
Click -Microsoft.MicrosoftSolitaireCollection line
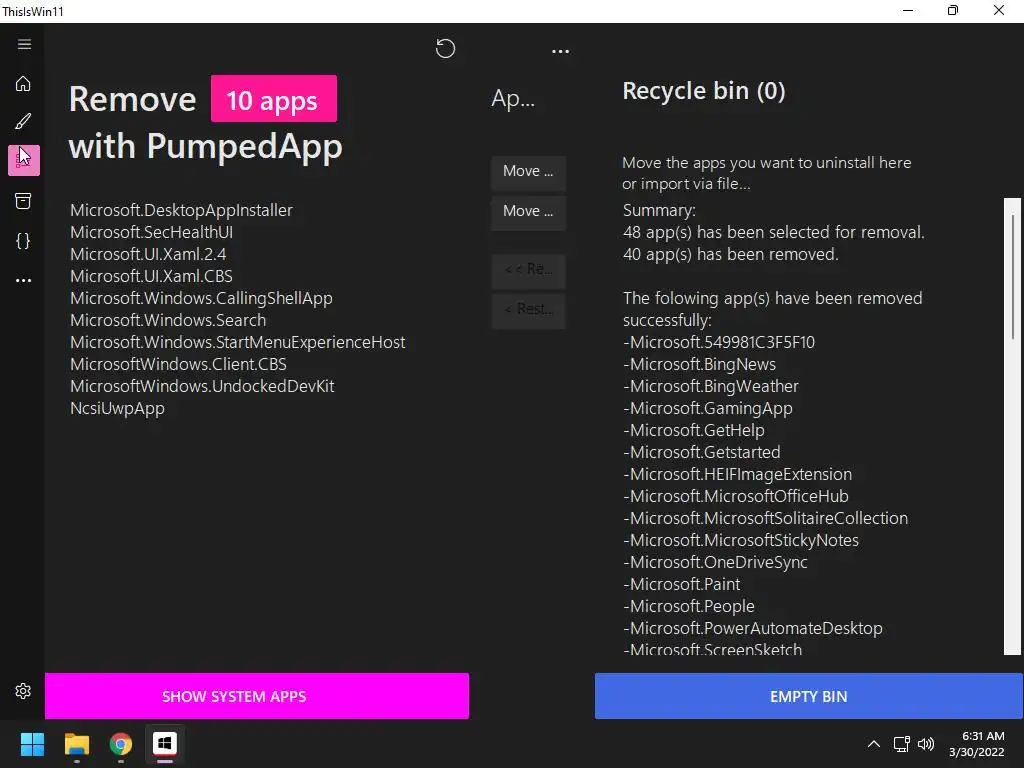(x=765, y=519)
